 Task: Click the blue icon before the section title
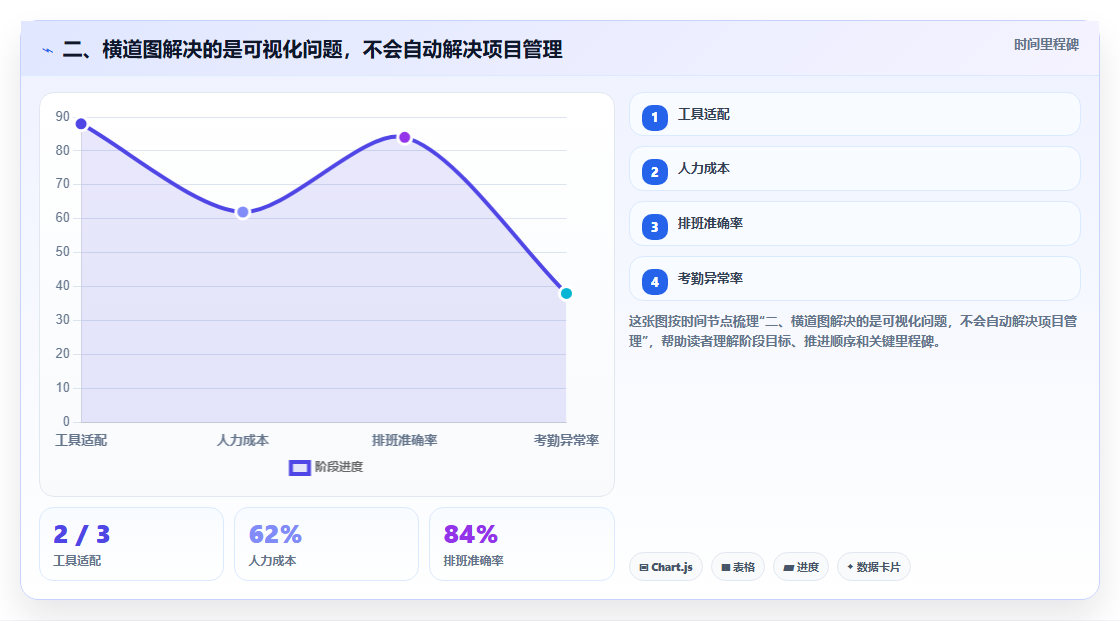48,51
